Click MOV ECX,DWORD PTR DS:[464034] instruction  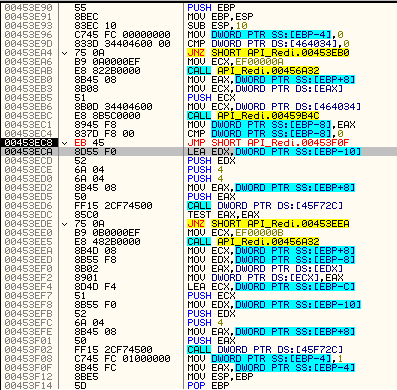274,106
